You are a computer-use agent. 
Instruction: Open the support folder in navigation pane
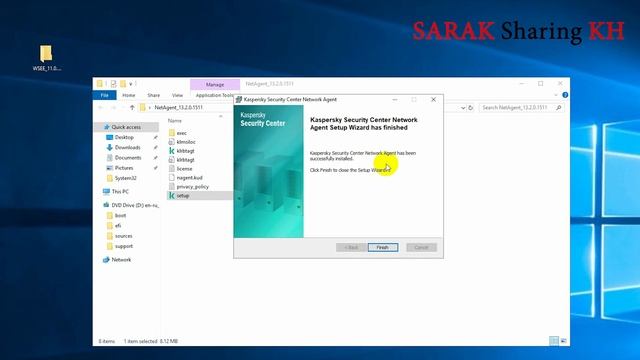(124, 246)
